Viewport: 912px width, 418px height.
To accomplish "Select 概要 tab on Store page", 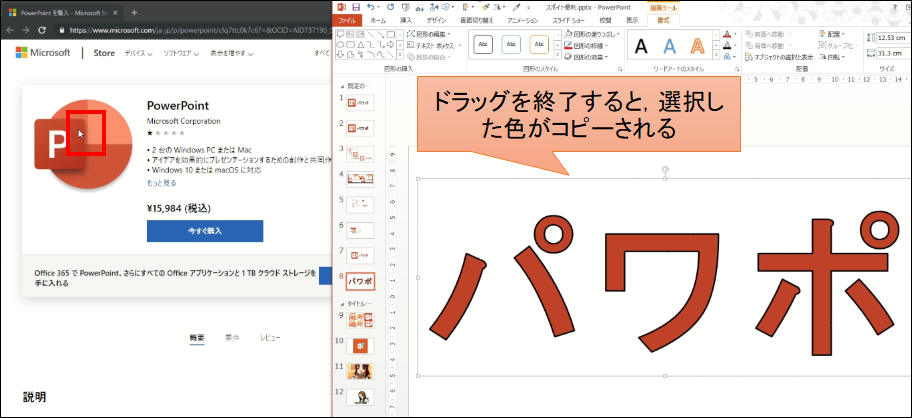I will 197,338.
